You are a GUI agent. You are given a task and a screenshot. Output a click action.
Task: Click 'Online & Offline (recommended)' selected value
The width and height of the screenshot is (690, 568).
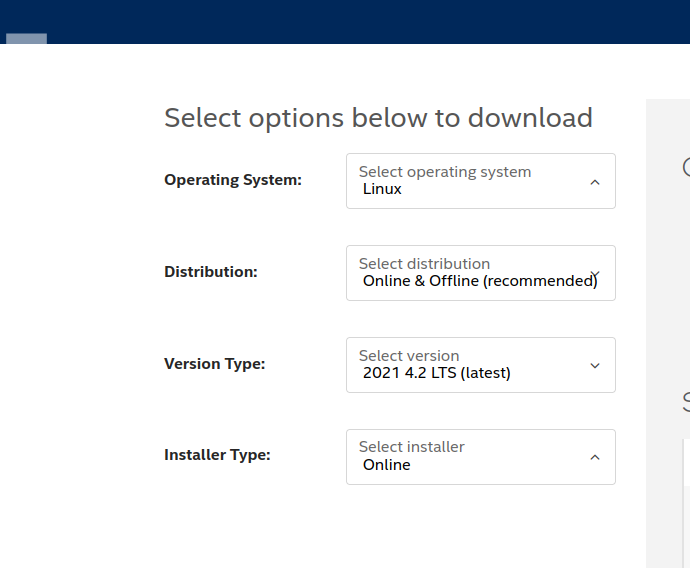tap(479, 281)
